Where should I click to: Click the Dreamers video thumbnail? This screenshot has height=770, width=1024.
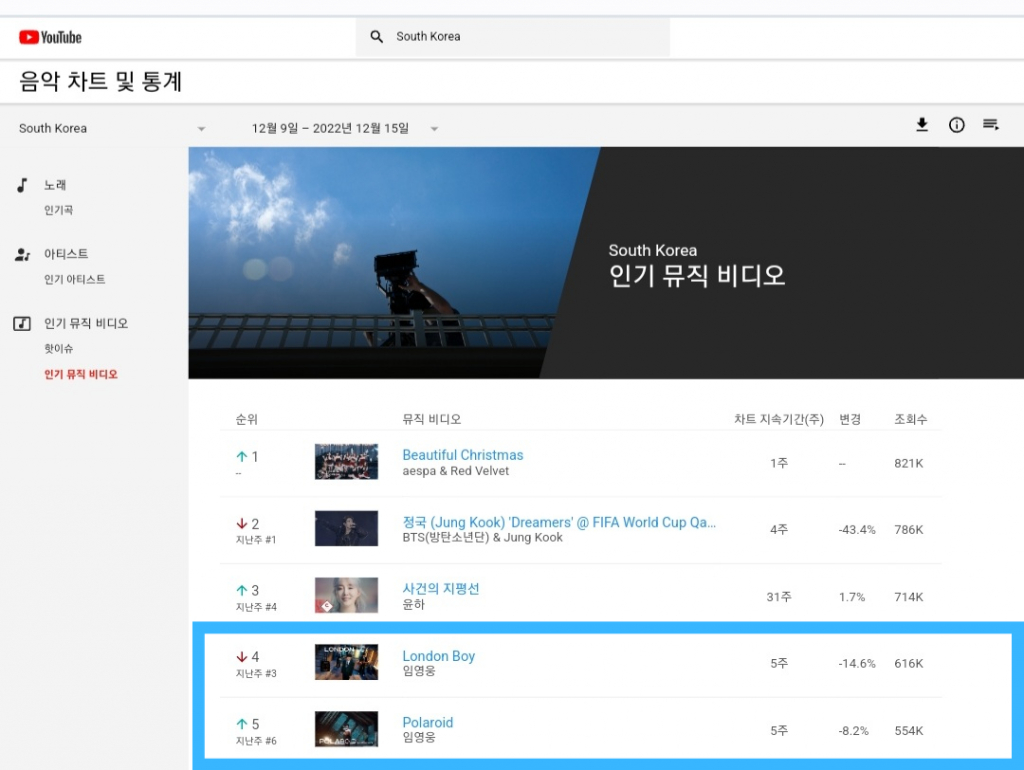(346, 528)
